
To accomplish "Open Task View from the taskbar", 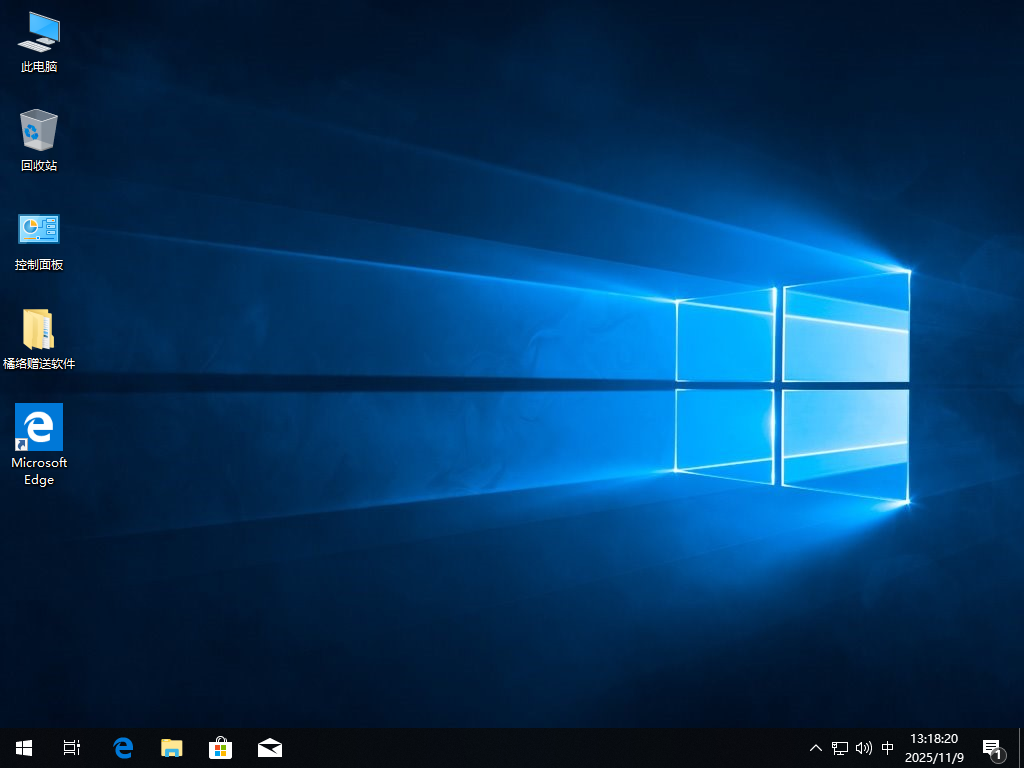I will (x=72, y=747).
